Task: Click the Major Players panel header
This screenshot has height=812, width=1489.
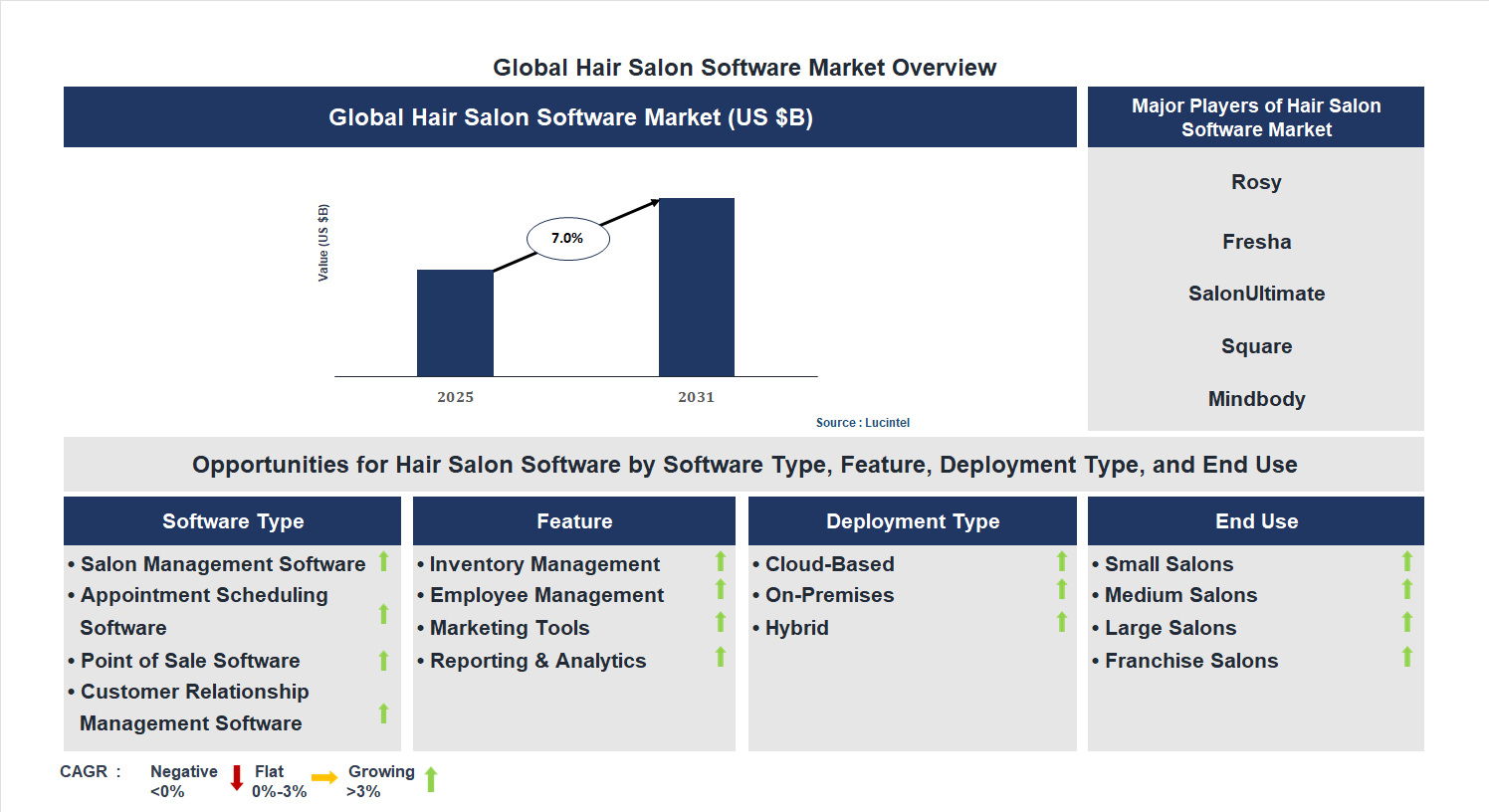Action: coord(1255,116)
